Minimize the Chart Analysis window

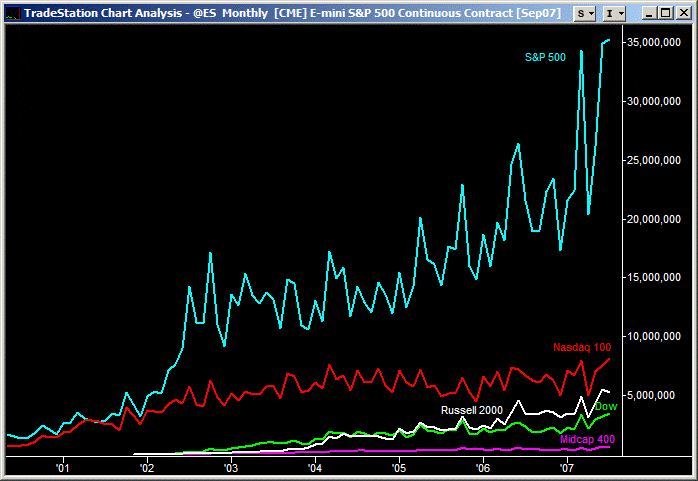tap(649, 13)
